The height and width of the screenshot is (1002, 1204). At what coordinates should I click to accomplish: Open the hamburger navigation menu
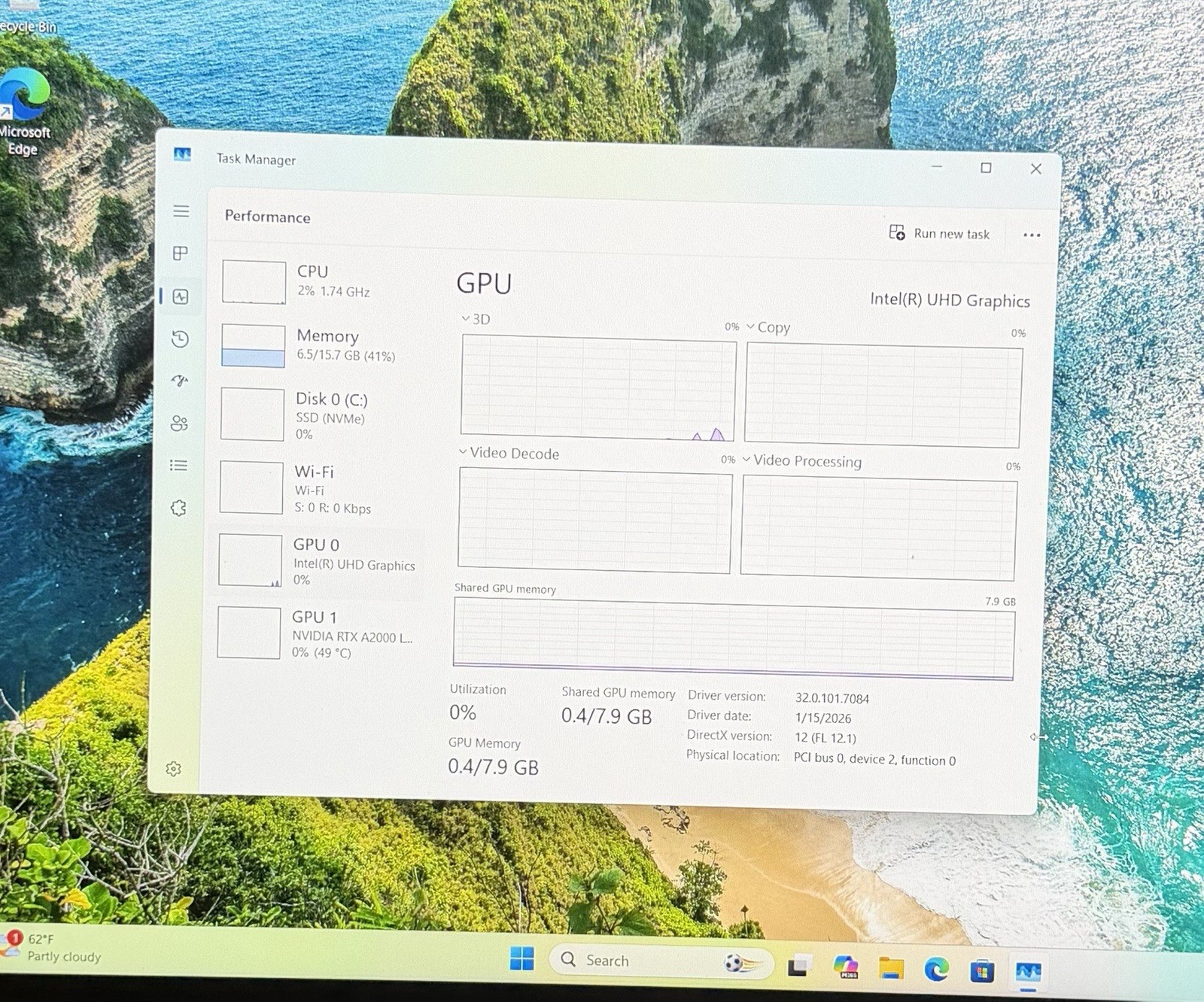(x=181, y=211)
